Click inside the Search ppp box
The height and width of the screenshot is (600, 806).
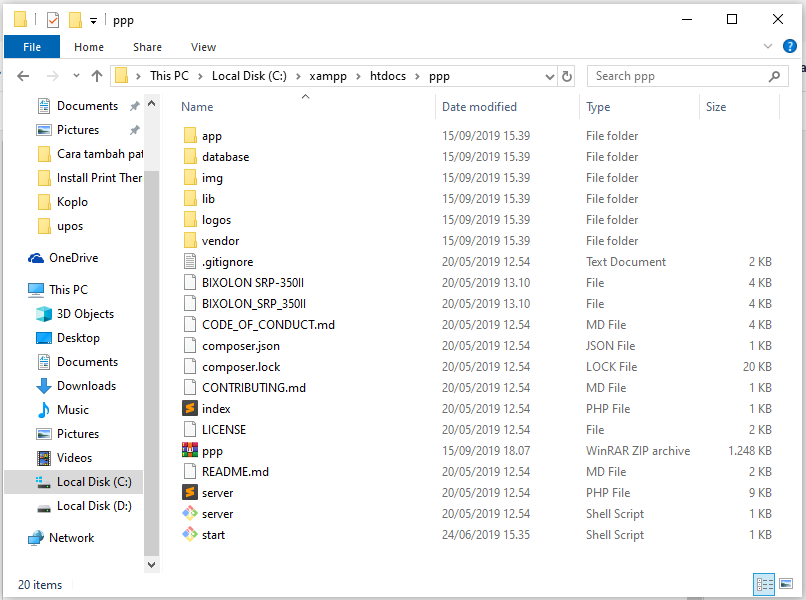670,75
